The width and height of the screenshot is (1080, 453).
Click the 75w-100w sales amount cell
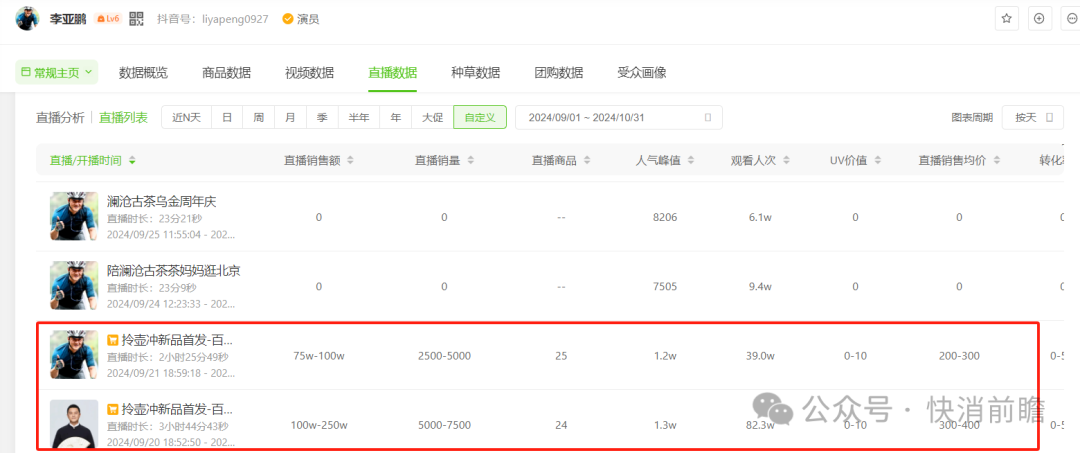coord(319,356)
